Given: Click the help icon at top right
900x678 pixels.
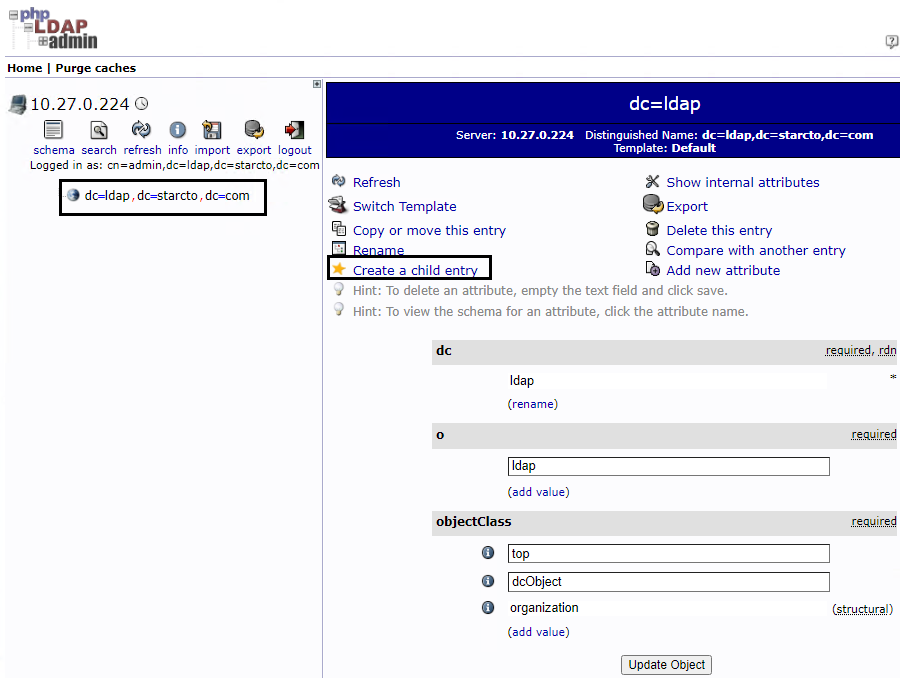Looking at the screenshot, I should [891, 42].
